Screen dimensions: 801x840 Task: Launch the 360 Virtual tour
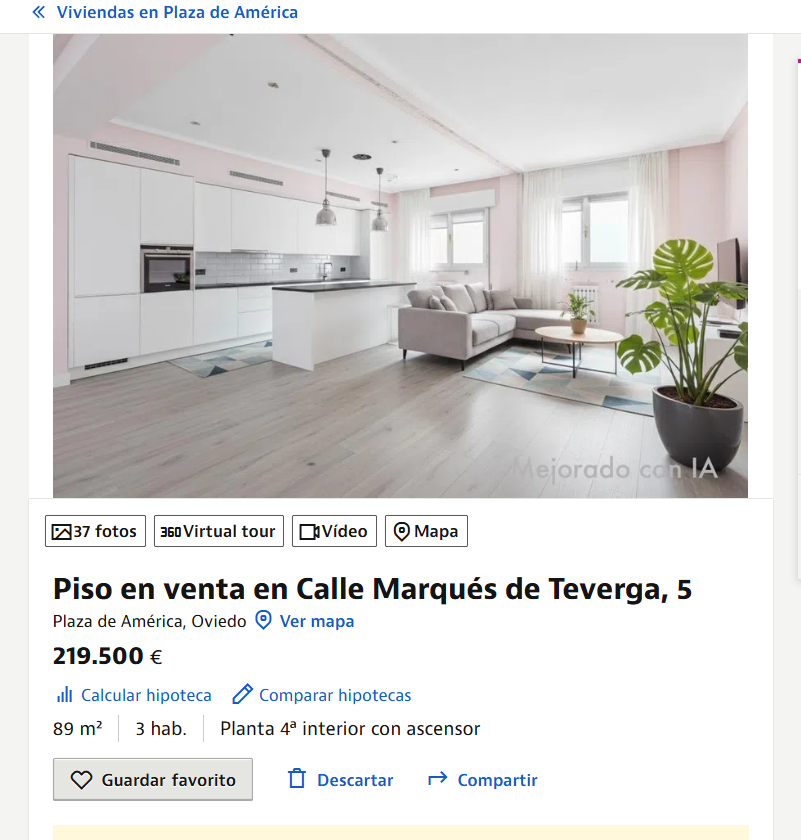tap(219, 531)
